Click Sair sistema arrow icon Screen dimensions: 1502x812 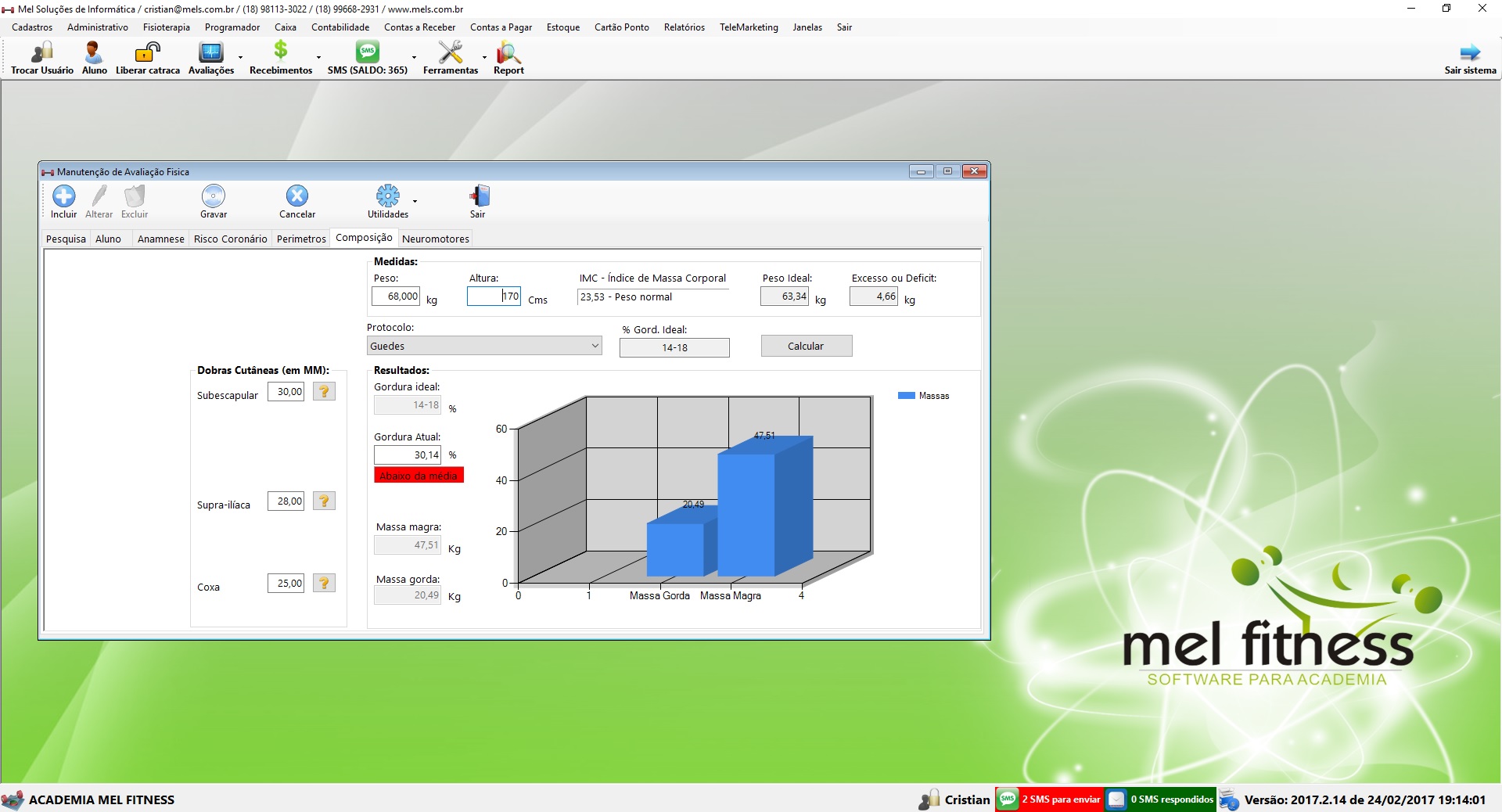[1470, 52]
